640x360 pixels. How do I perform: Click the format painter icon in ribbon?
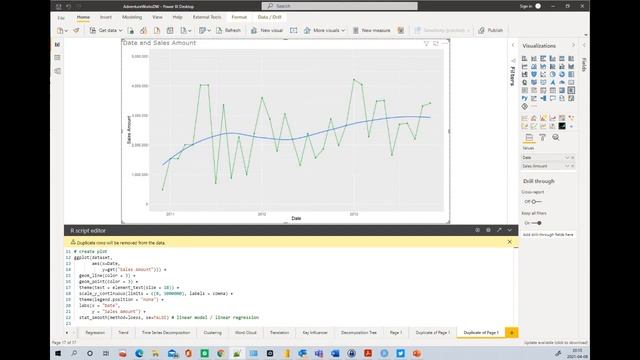pos(76,31)
